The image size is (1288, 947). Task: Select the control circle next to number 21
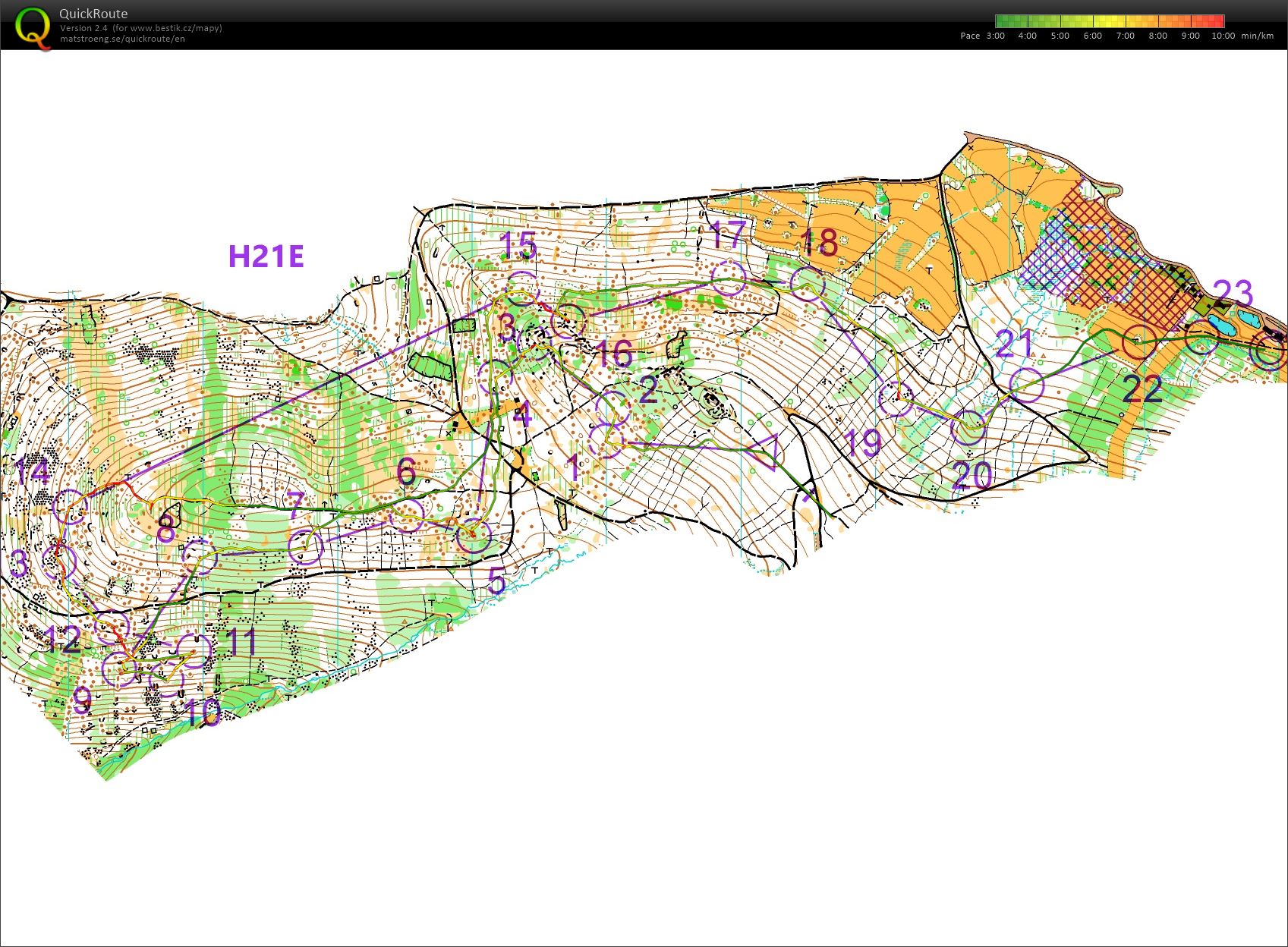pyautogui.click(x=1027, y=385)
